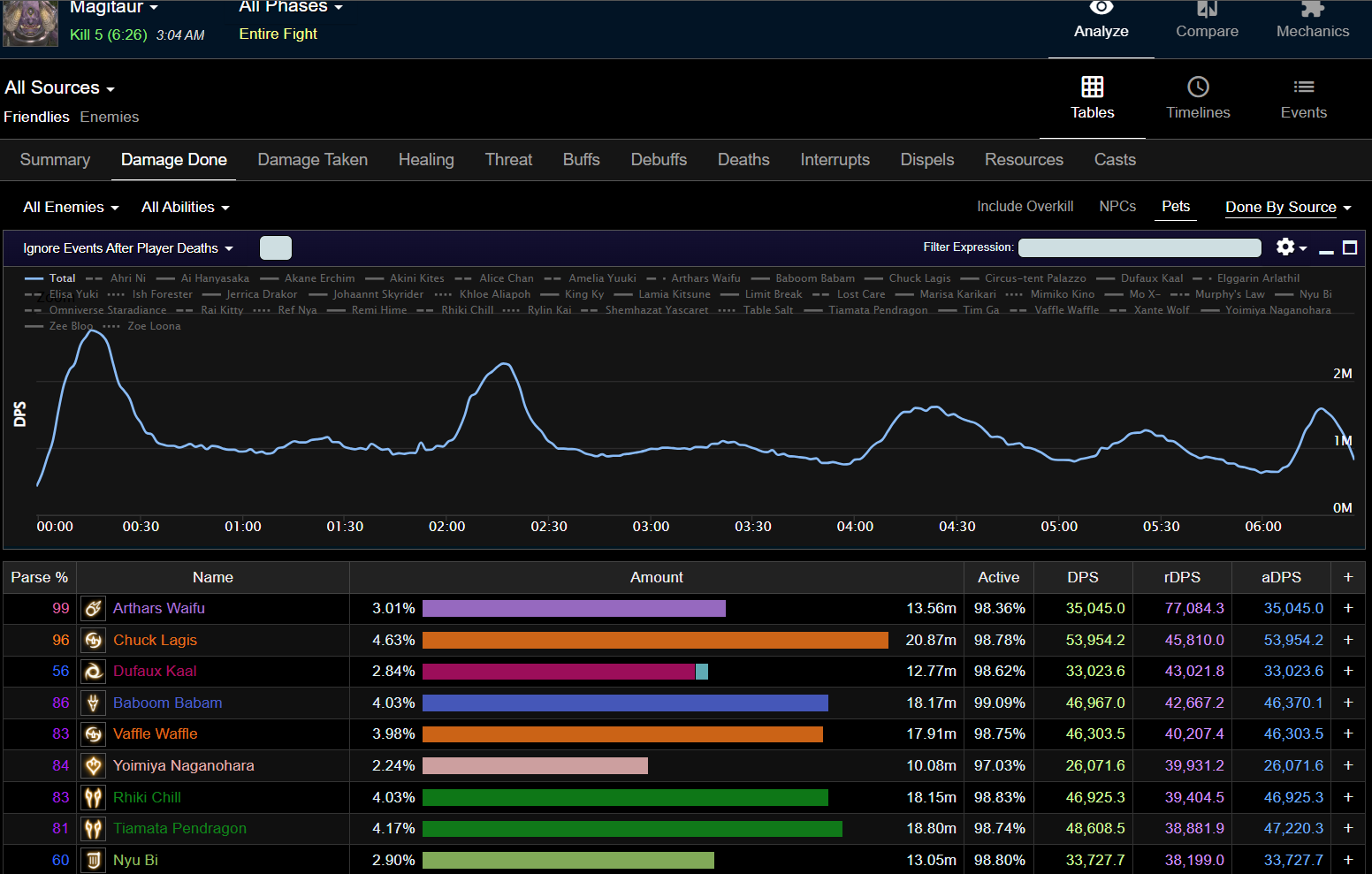The image size is (1372, 874).
Task: Click job icon beside Yoimiya Naganohara
Action: click(94, 765)
